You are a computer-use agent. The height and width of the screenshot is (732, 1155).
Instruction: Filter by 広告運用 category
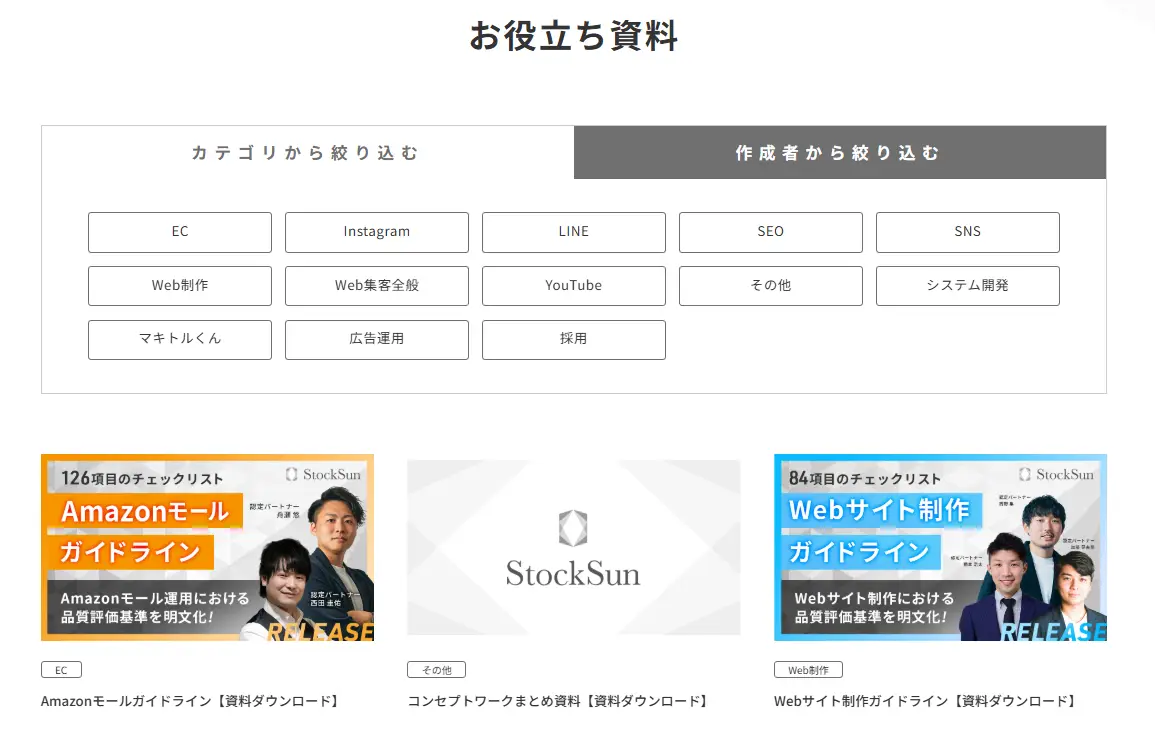(x=376, y=339)
